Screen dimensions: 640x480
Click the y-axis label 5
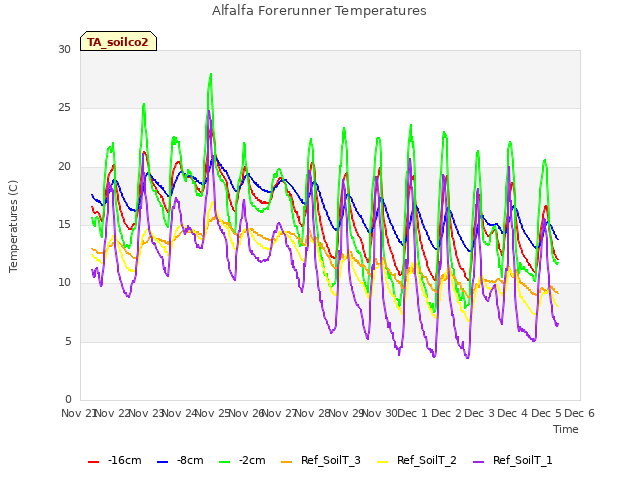68,341
